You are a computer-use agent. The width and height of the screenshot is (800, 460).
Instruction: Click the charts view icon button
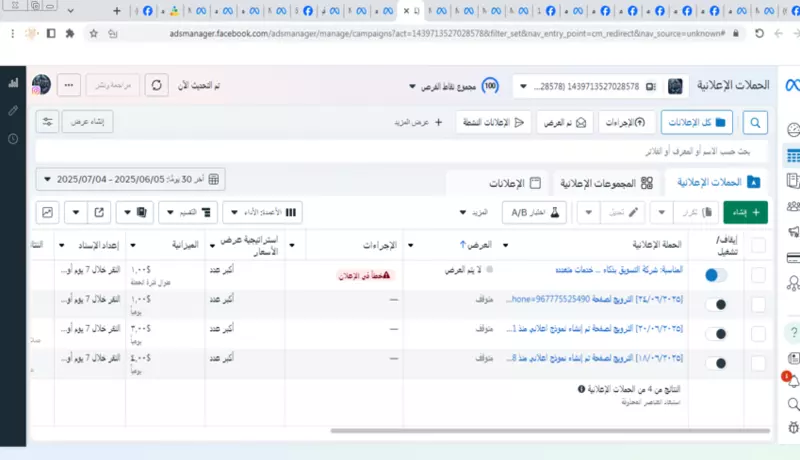point(47,212)
